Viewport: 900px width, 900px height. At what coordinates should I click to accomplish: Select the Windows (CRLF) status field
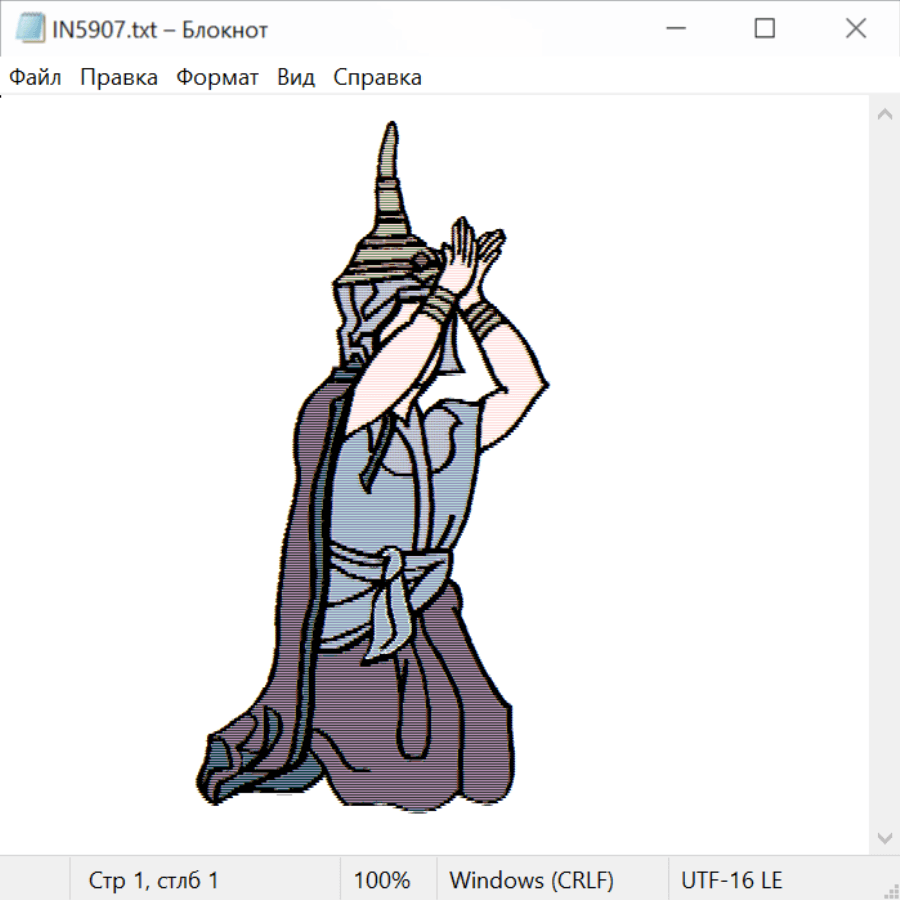pos(531,881)
